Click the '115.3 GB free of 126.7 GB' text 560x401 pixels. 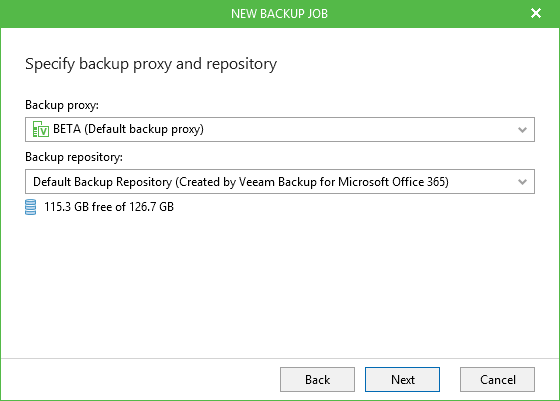[109, 207]
